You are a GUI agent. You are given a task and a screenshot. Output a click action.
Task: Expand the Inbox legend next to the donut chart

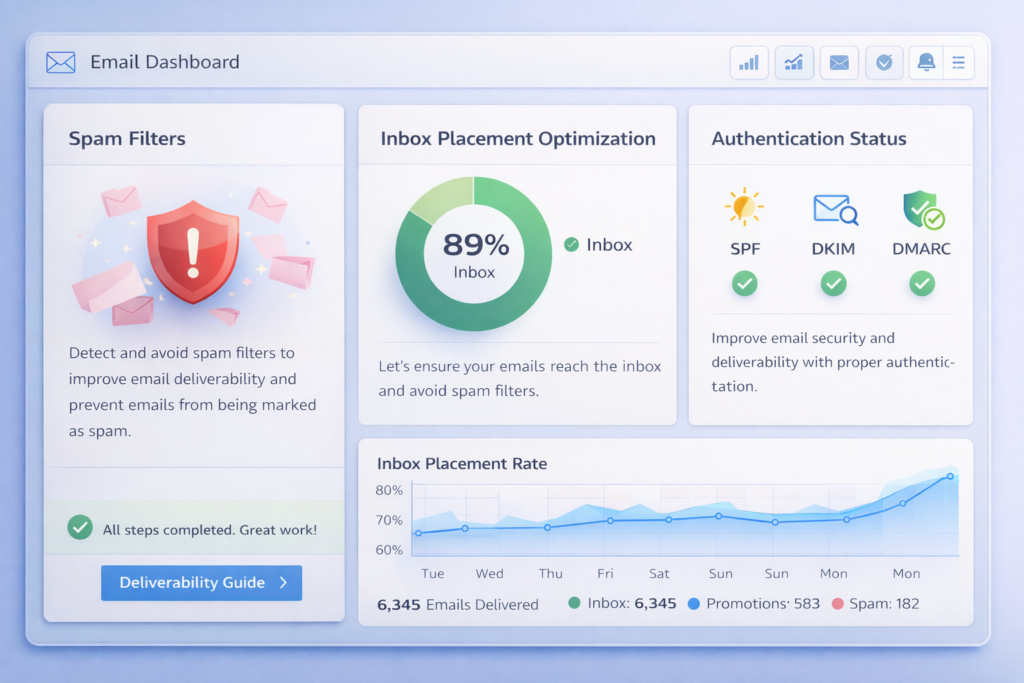click(597, 244)
